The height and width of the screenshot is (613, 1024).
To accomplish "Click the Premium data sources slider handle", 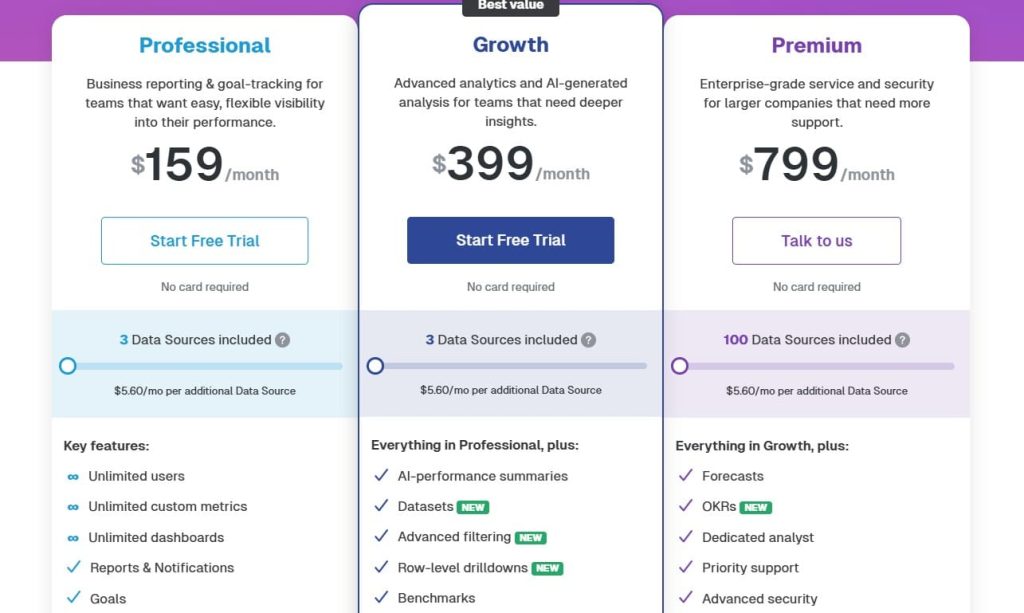I will click(680, 366).
